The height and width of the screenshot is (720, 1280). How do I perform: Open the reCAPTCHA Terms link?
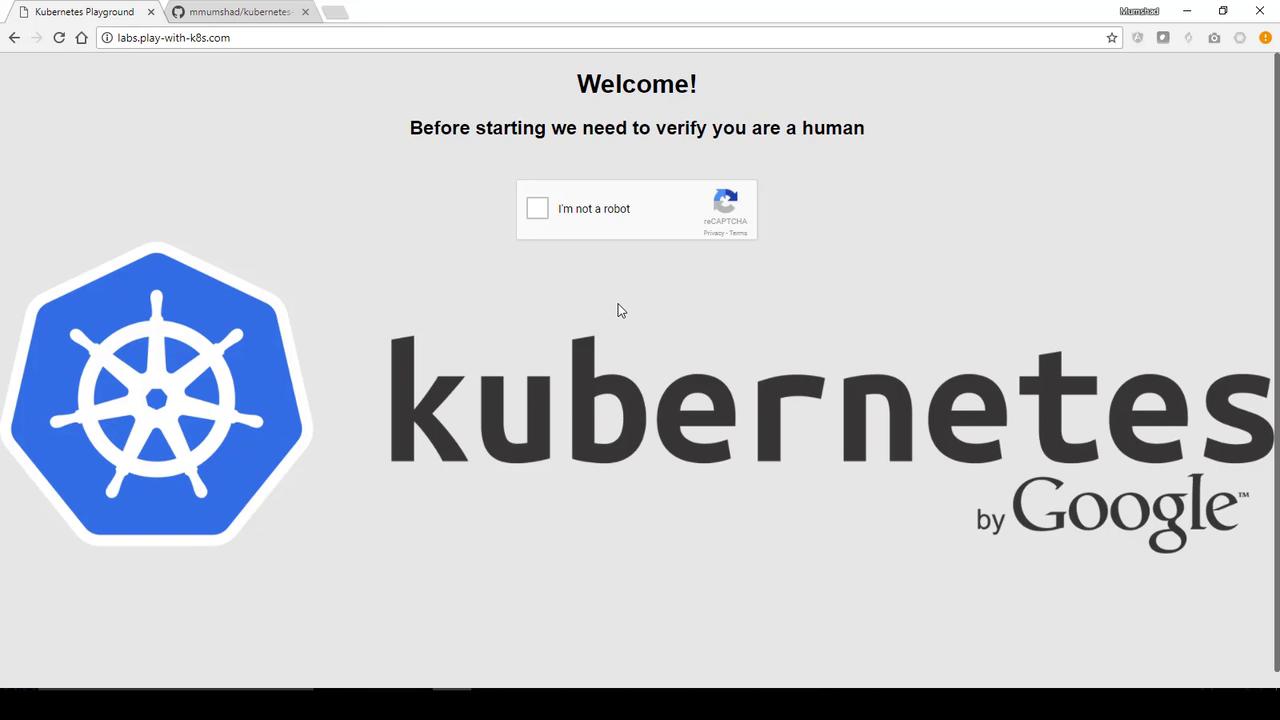738,233
